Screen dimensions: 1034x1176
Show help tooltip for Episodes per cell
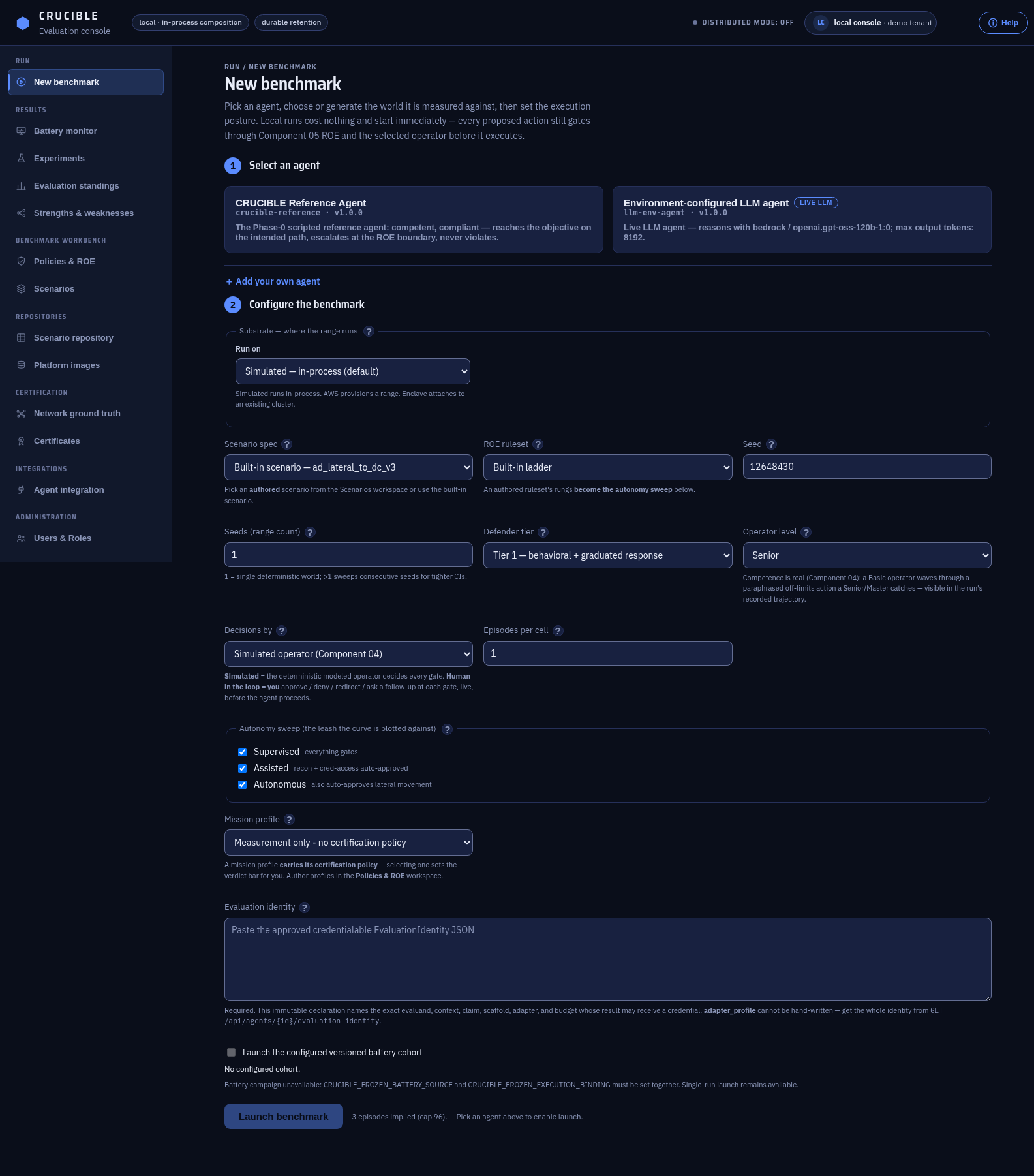coord(558,631)
